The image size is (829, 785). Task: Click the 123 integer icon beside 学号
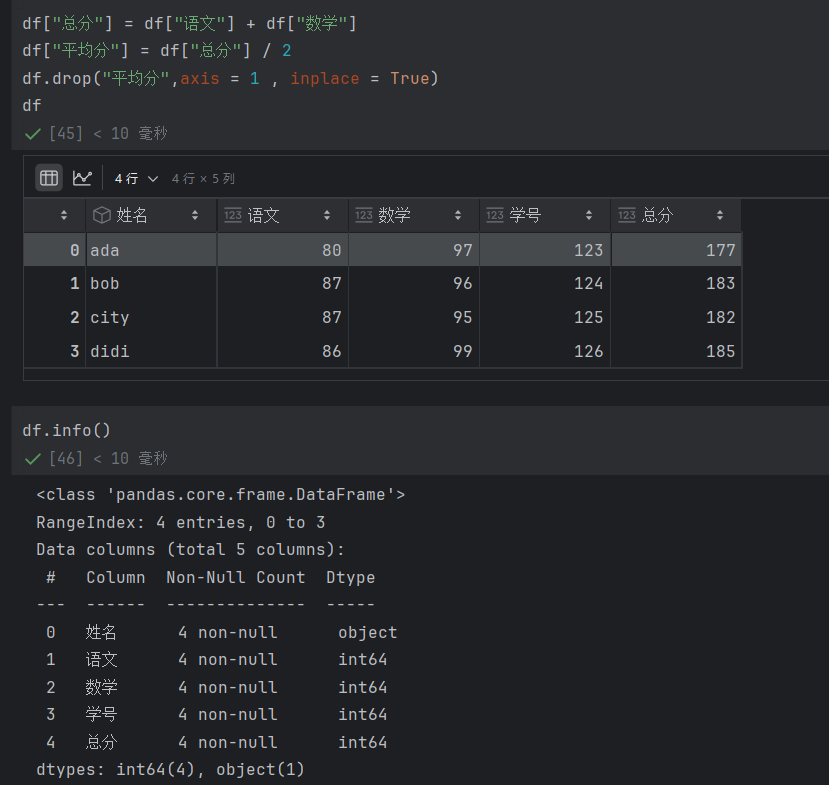coord(494,214)
